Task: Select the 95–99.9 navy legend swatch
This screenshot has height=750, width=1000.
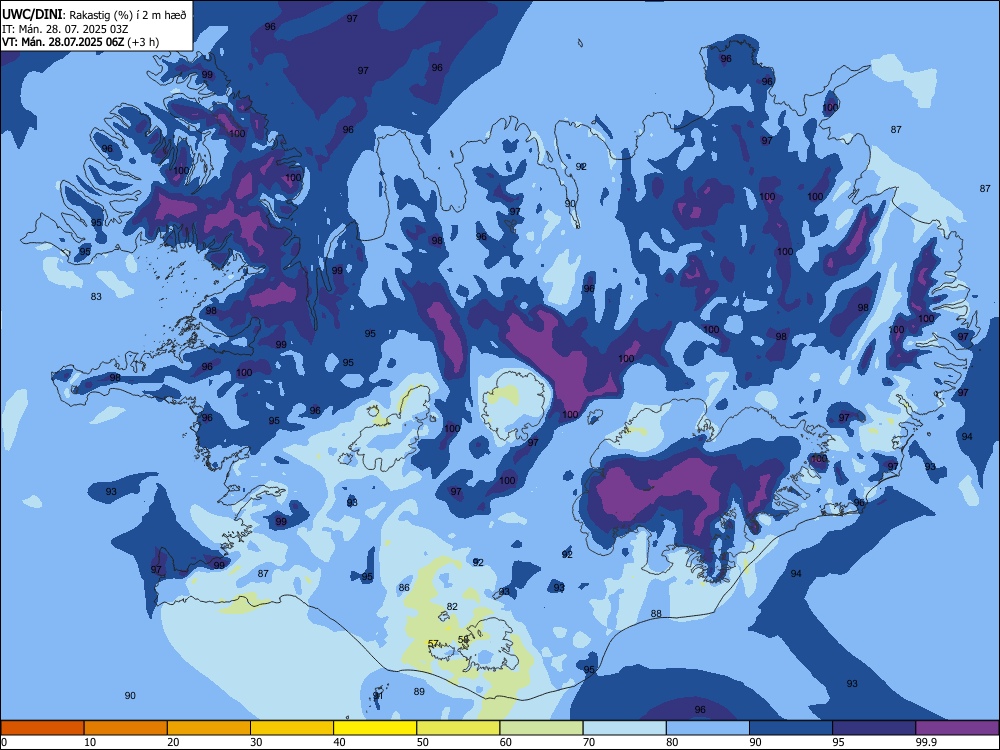Action: point(874,728)
